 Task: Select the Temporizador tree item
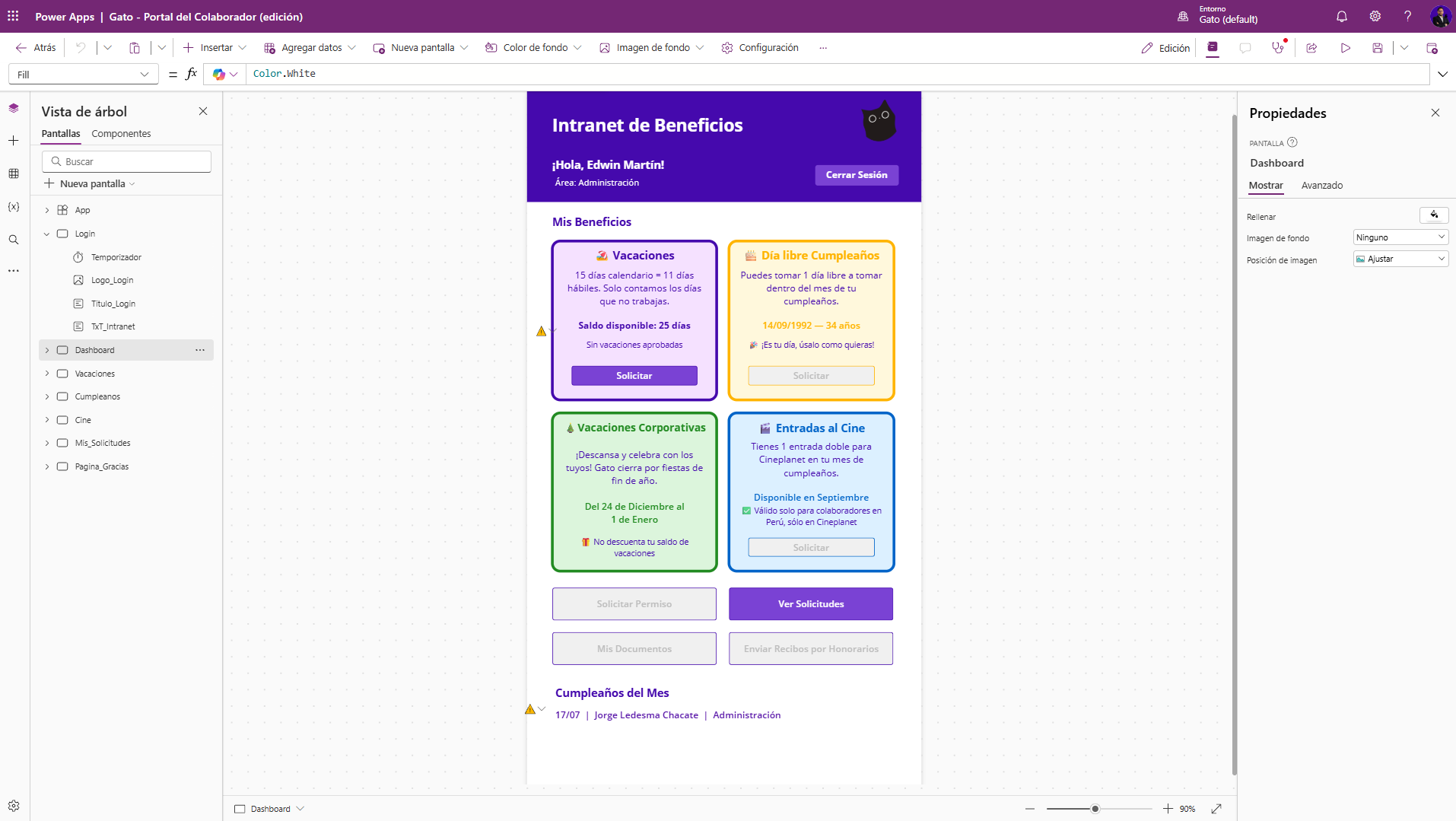point(116,257)
